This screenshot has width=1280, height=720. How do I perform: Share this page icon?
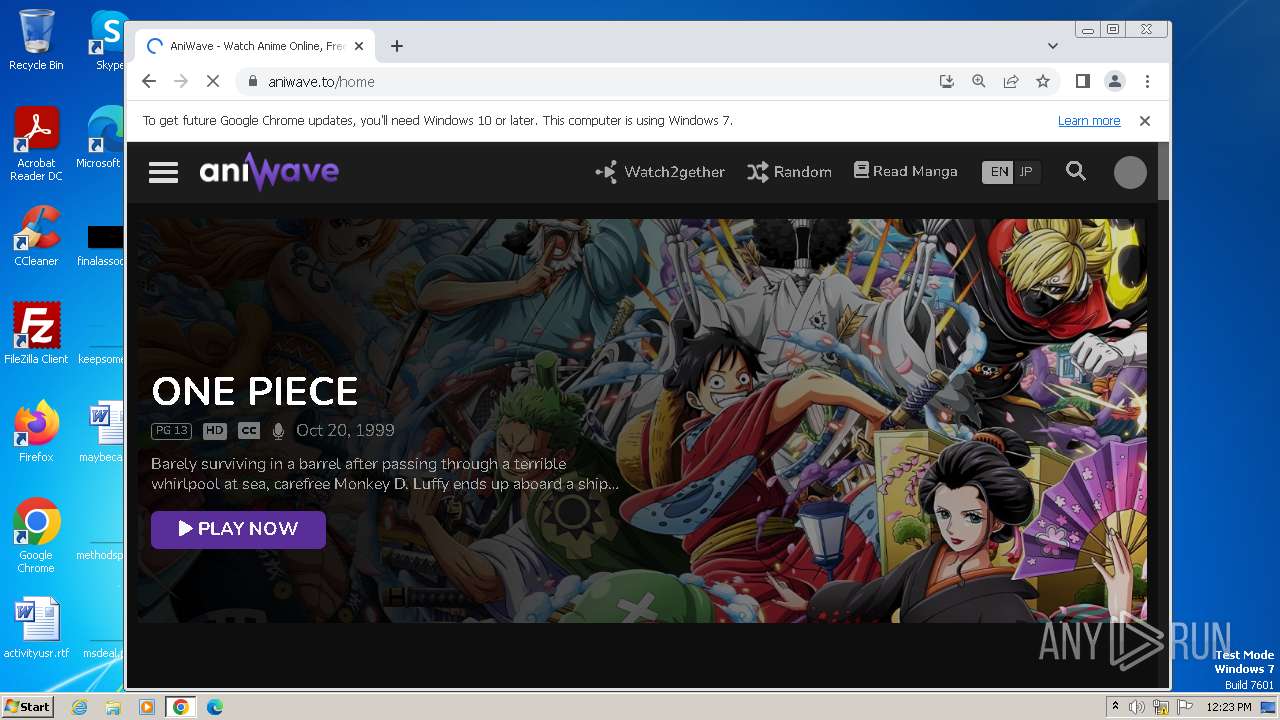pos(1011,82)
